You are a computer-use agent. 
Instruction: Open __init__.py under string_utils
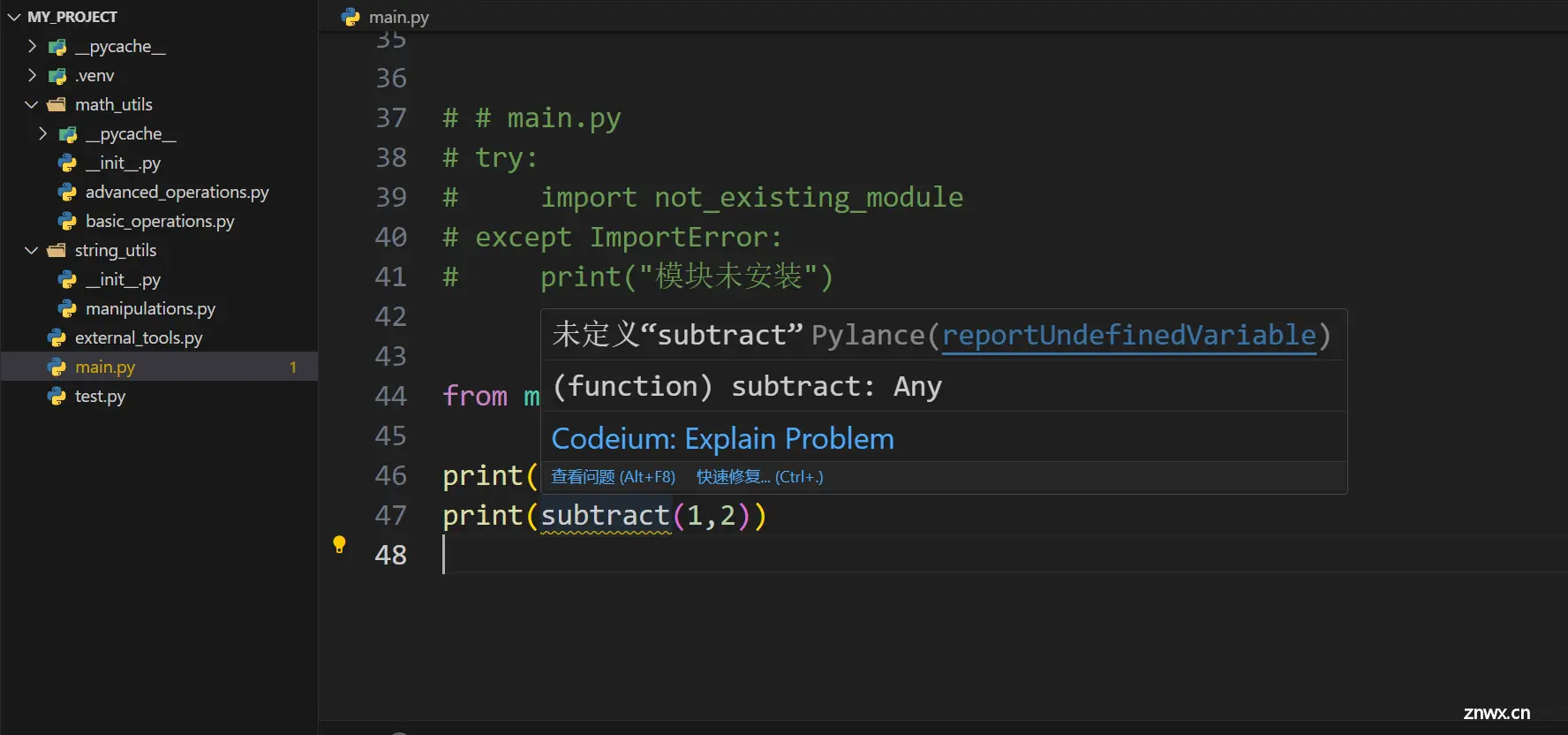pos(123,279)
